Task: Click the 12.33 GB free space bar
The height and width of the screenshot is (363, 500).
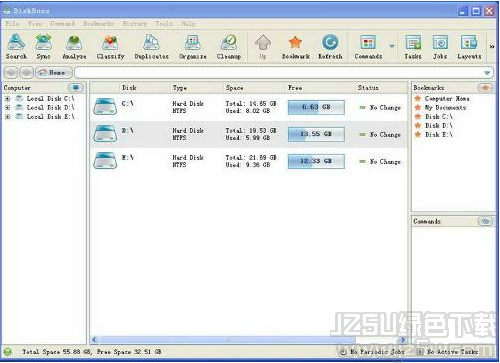Action: coord(316,161)
